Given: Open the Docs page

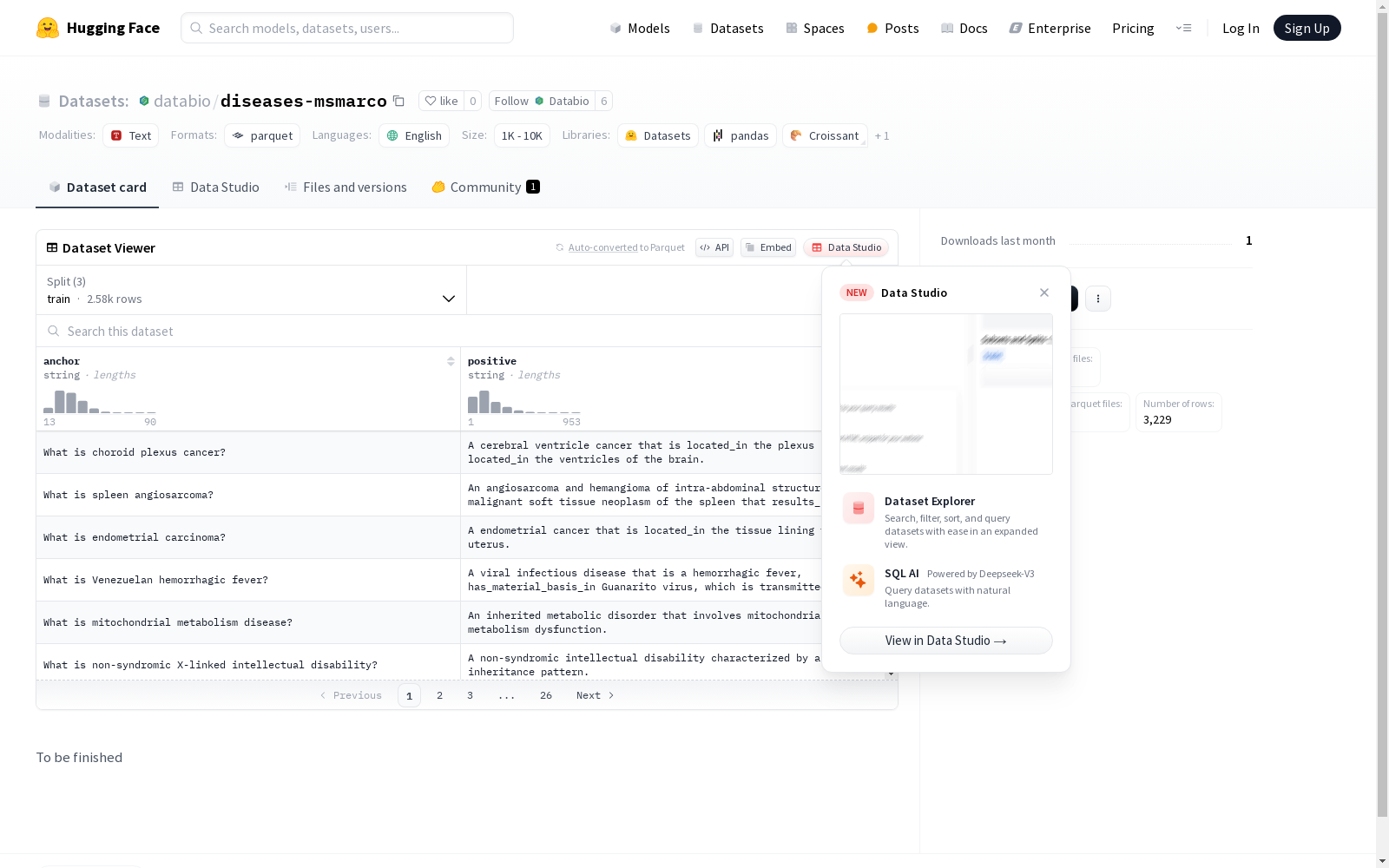Looking at the screenshot, I should tap(964, 28).
